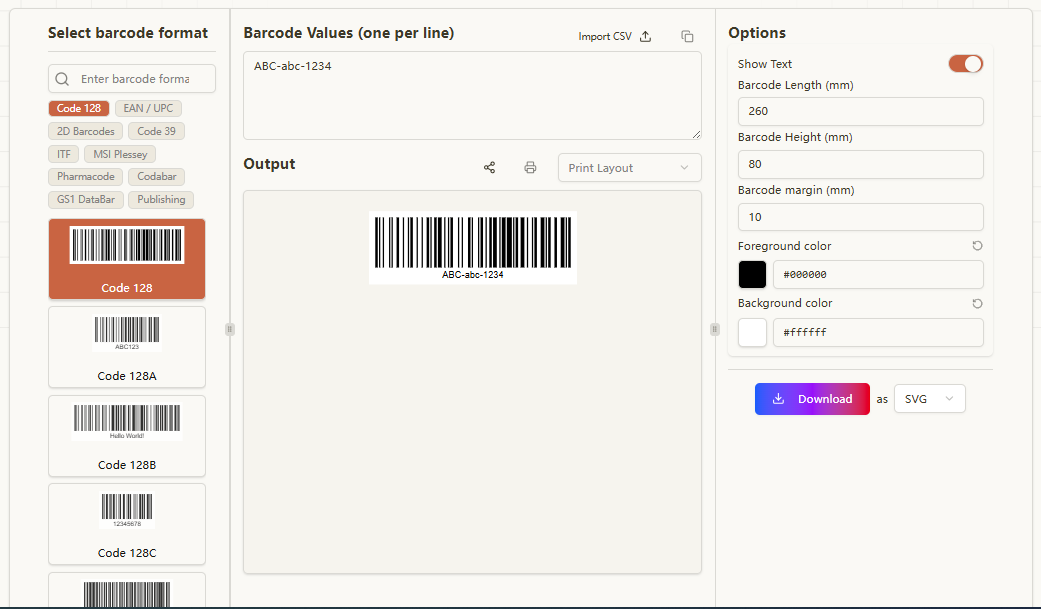Reset the Background color using its reset icon

coord(977,303)
